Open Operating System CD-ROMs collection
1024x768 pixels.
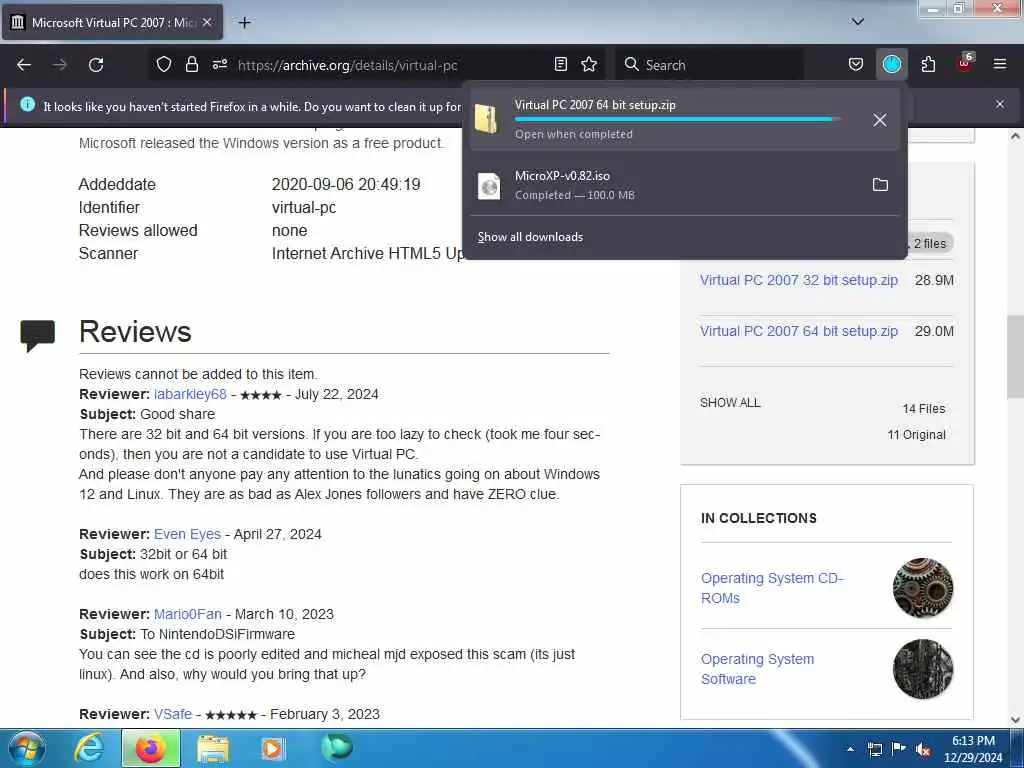(x=772, y=588)
